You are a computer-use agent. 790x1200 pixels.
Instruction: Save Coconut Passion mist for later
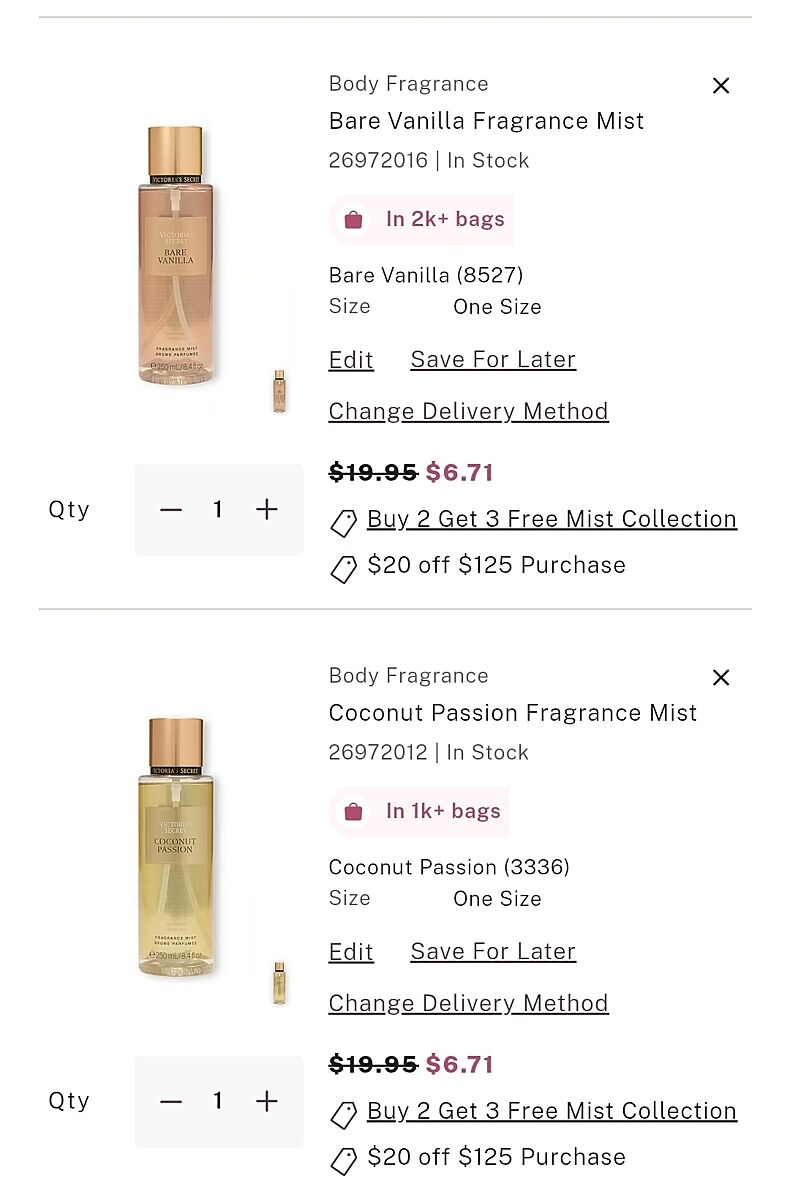click(493, 952)
